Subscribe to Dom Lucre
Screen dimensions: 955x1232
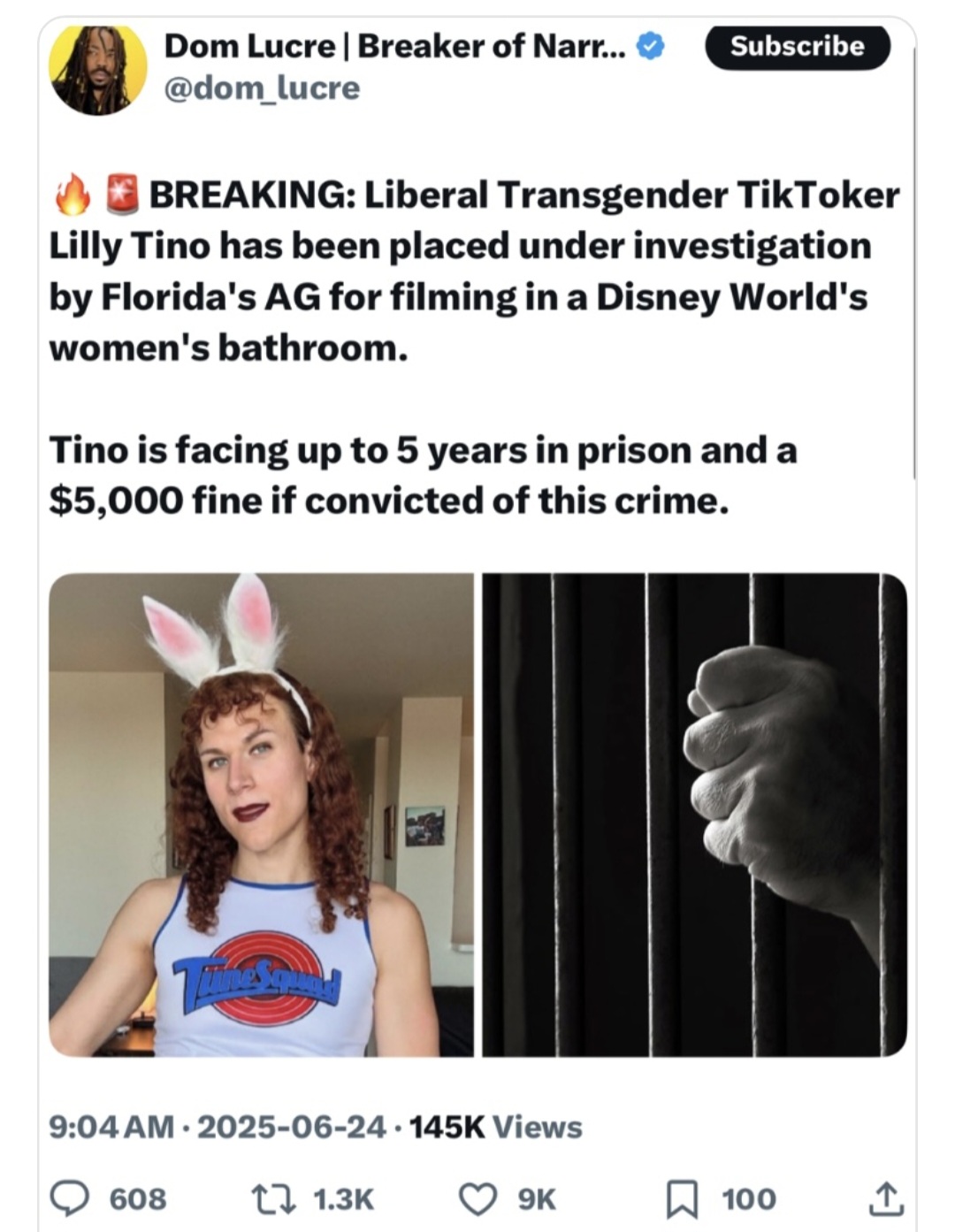click(798, 46)
